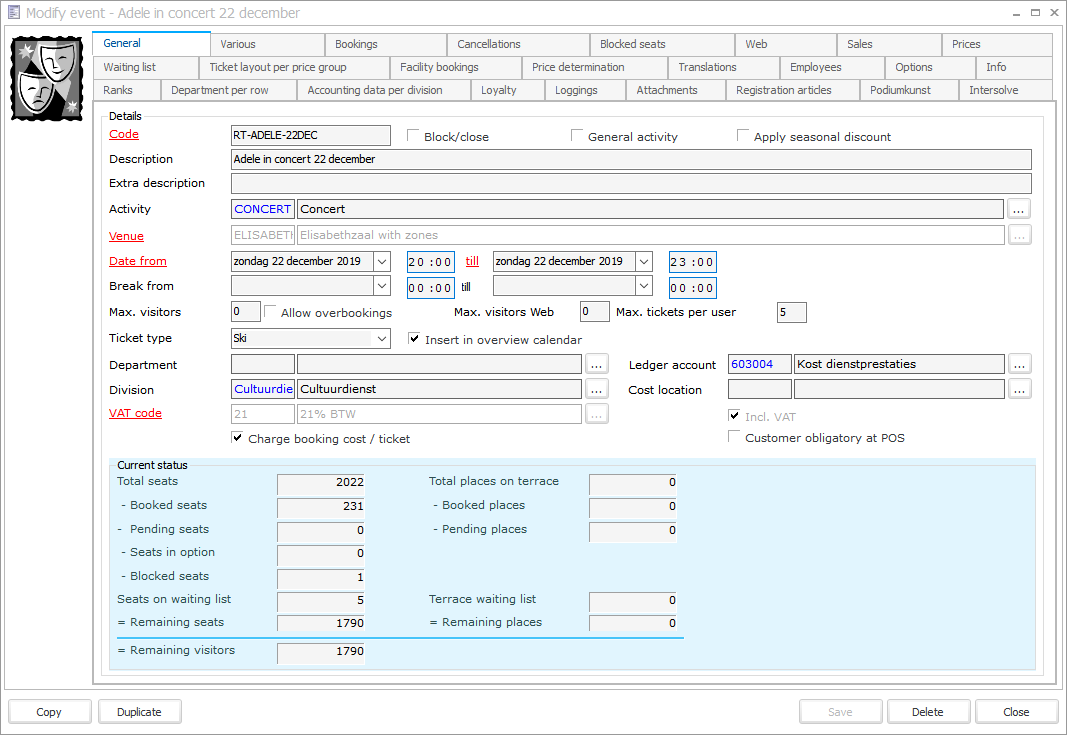The image size is (1067, 735).
Task: Expand the Date from date picker
Action: coord(381,261)
